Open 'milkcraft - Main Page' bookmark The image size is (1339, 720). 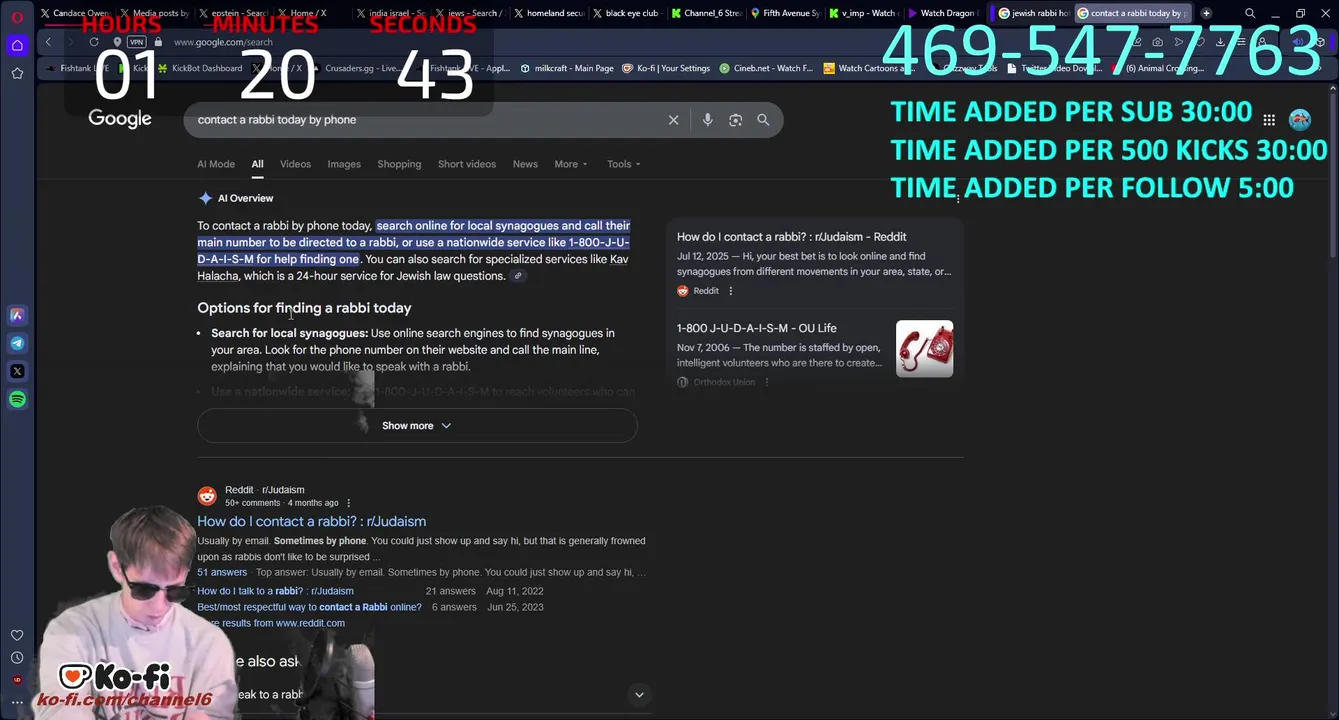coord(567,68)
